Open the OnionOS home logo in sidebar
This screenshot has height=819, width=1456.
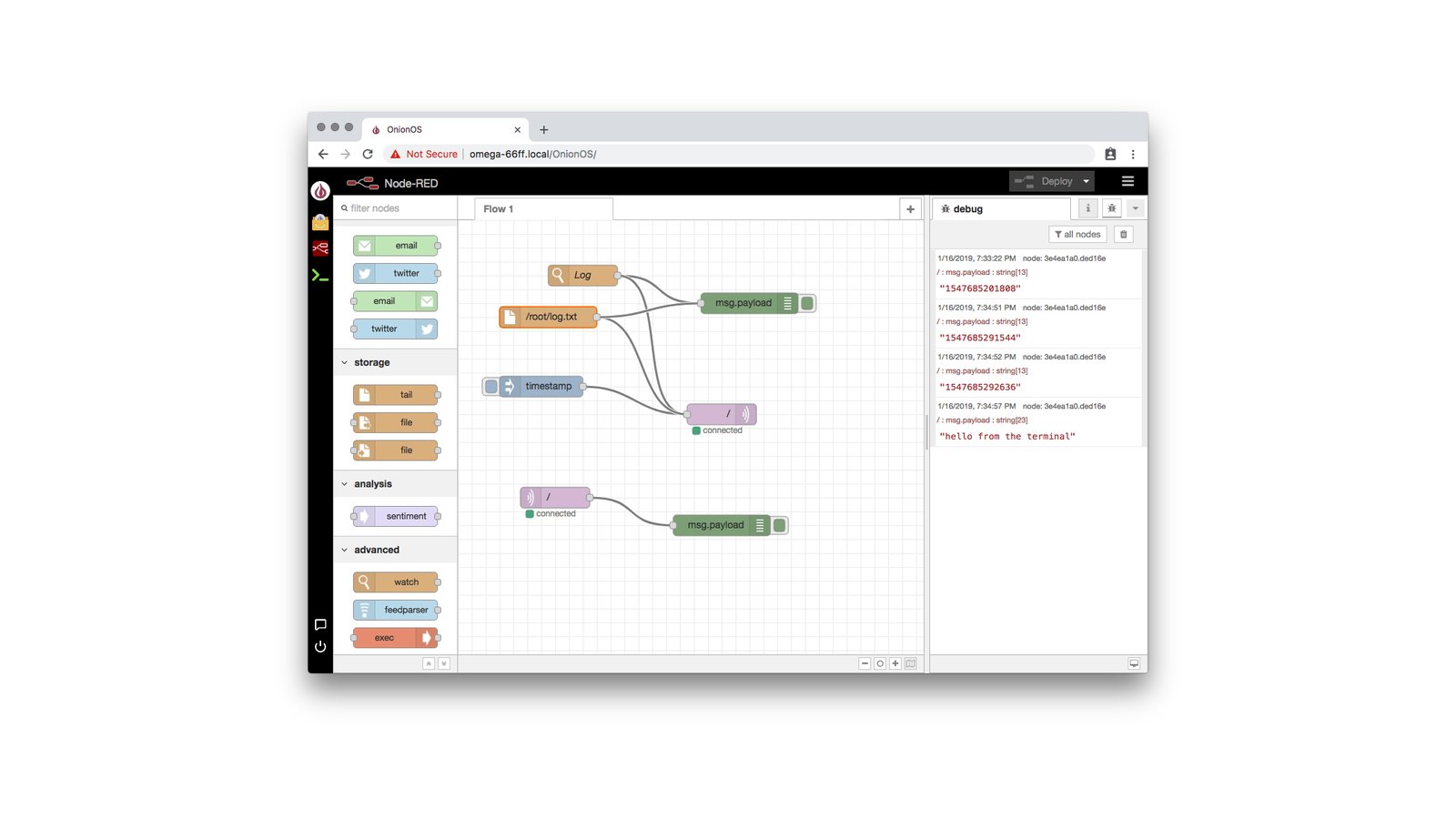[x=320, y=191]
